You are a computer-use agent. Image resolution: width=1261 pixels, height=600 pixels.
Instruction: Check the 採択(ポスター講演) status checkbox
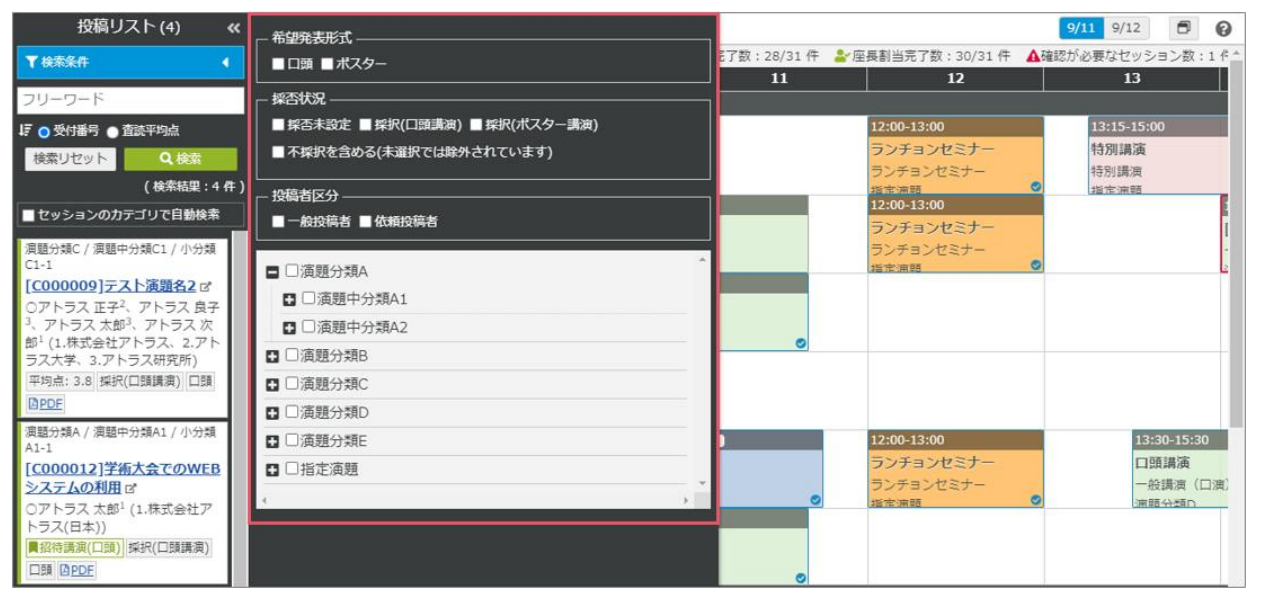(476, 125)
